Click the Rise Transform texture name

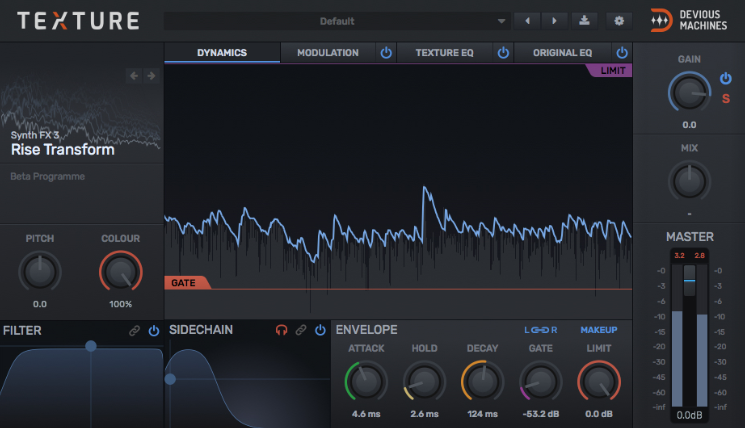63,150
